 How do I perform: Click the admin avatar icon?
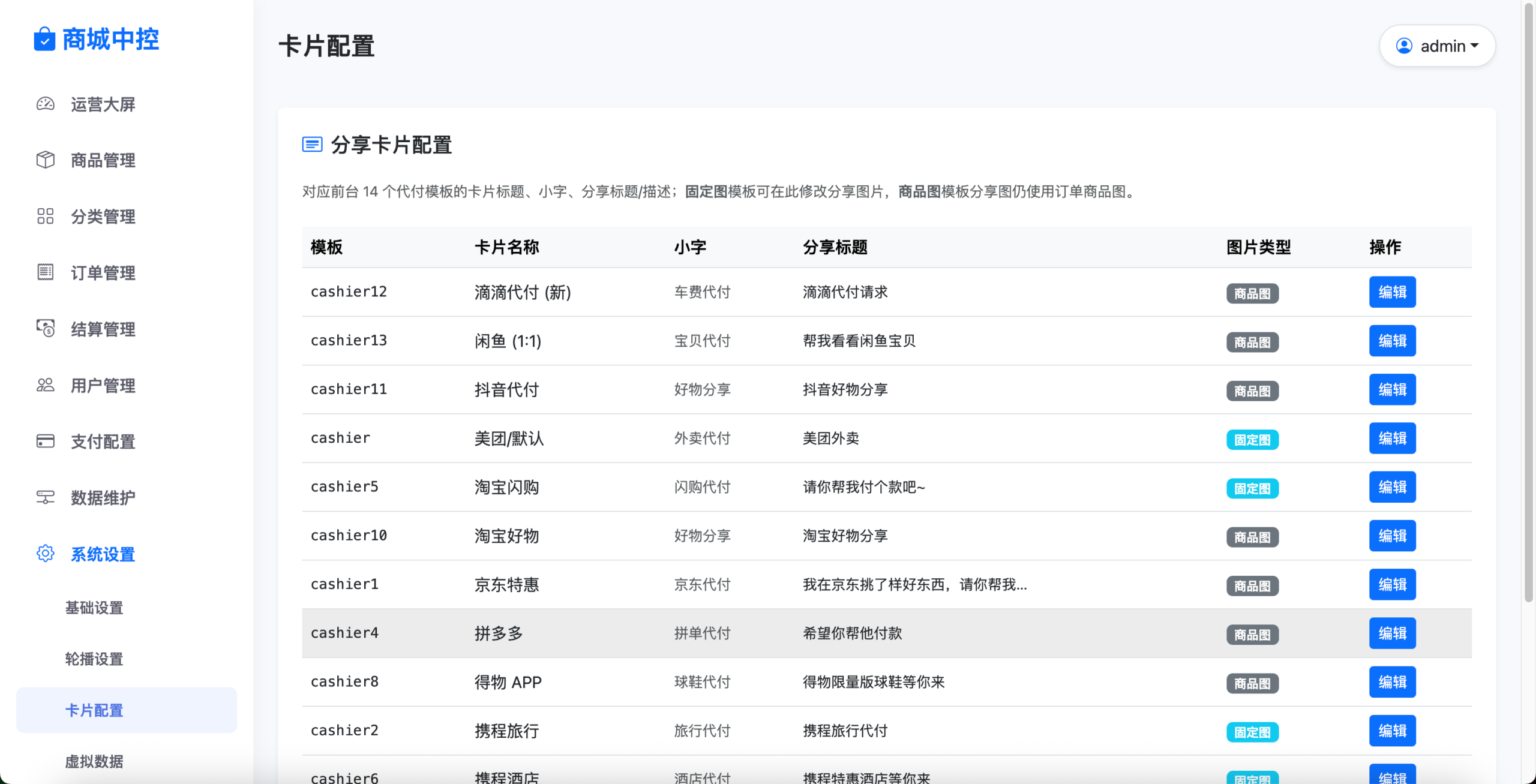1404,46
